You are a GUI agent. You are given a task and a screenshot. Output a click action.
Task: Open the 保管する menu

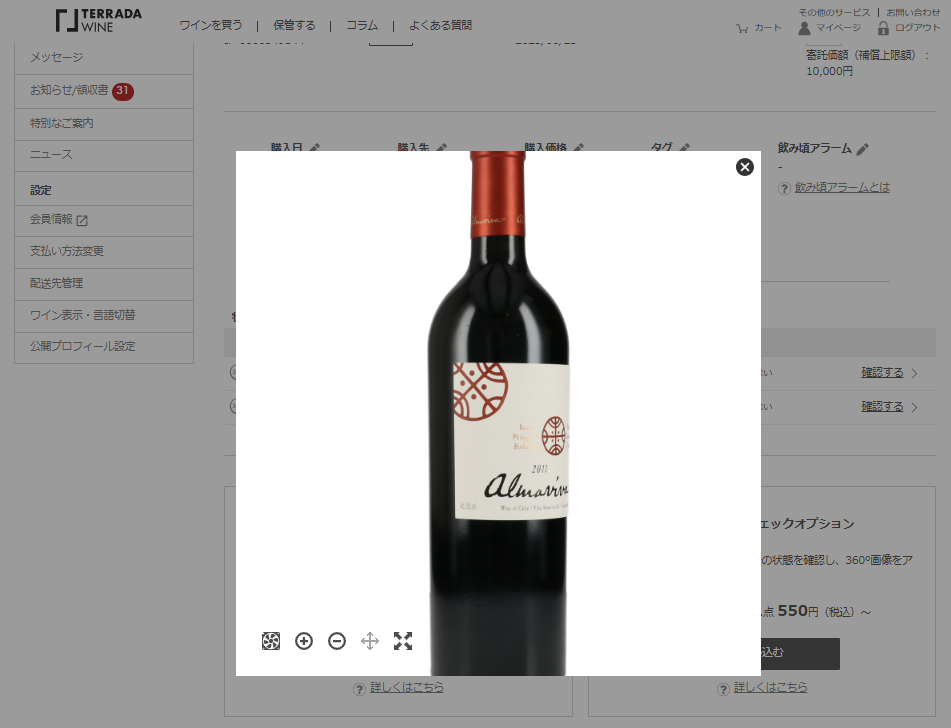[x=294, y=25]
